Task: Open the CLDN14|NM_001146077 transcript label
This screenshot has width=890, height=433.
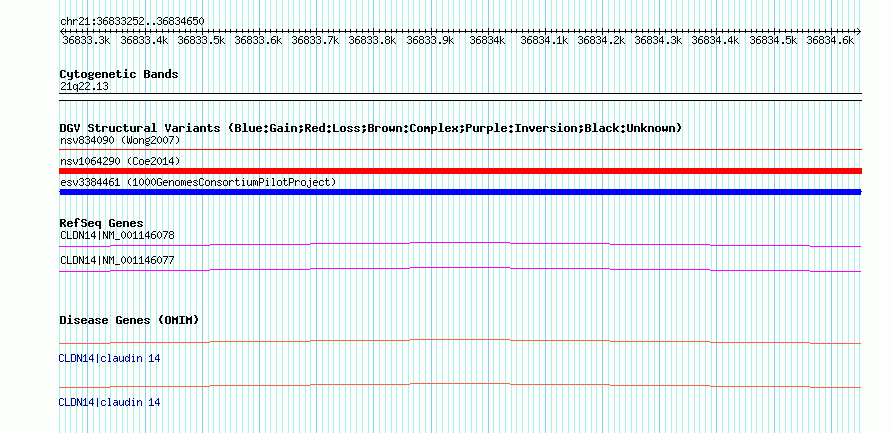Action: tap(117, 260)
